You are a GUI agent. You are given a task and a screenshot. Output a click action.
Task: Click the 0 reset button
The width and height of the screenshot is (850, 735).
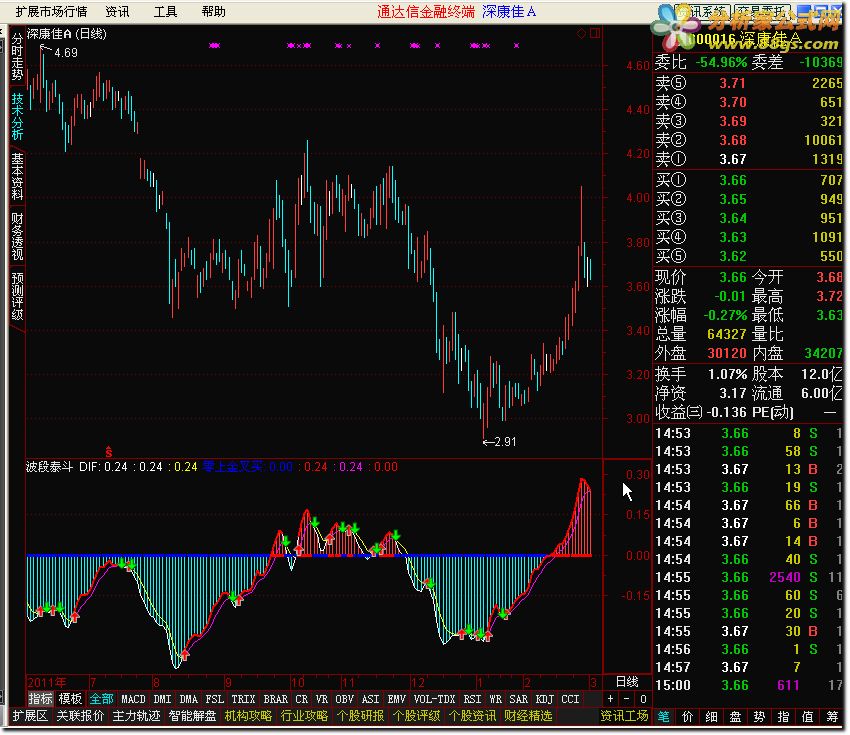tap(643, 699)
